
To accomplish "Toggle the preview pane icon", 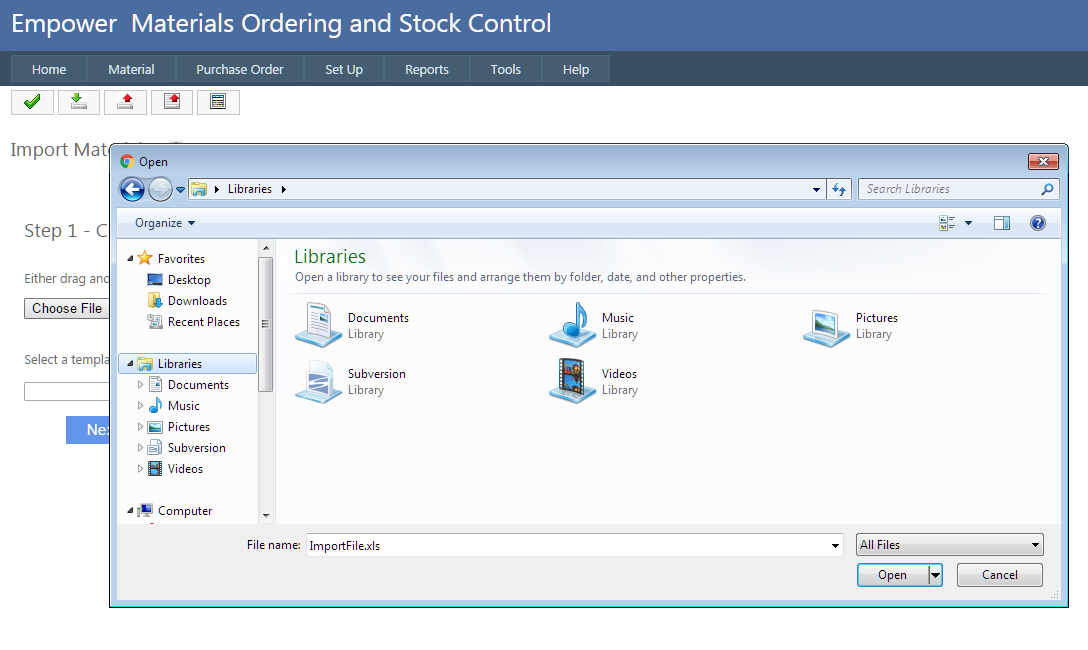I will pyautogui.click(x=1001, y=223).
